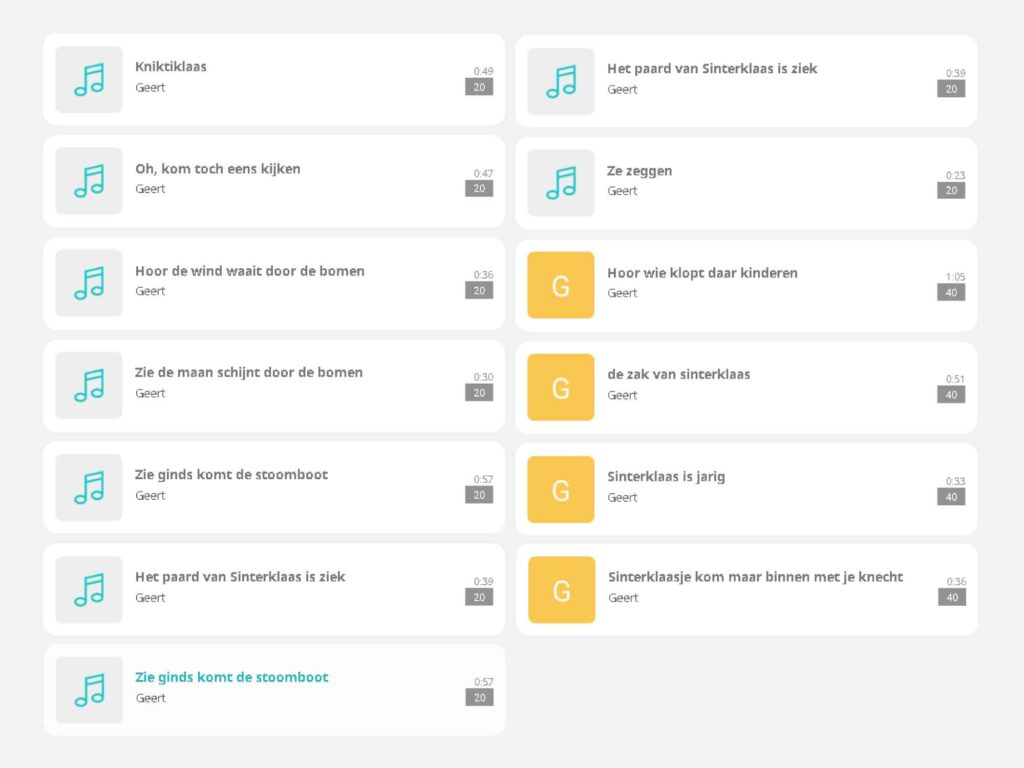Click the 40 badge on Sinterklaas is jarig row

[951, 497]
